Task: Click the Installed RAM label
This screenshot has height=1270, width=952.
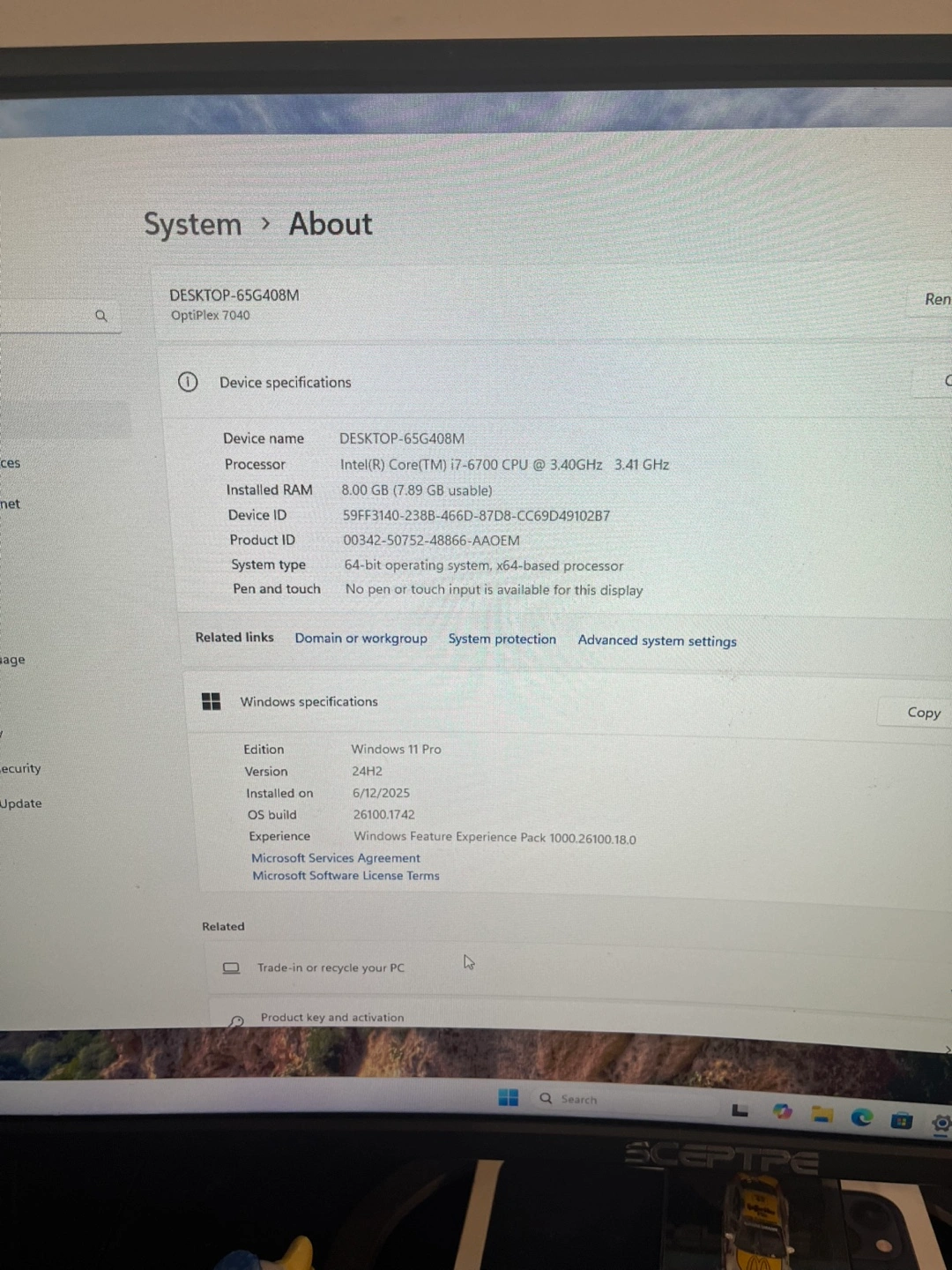Action: pos(269,489)
